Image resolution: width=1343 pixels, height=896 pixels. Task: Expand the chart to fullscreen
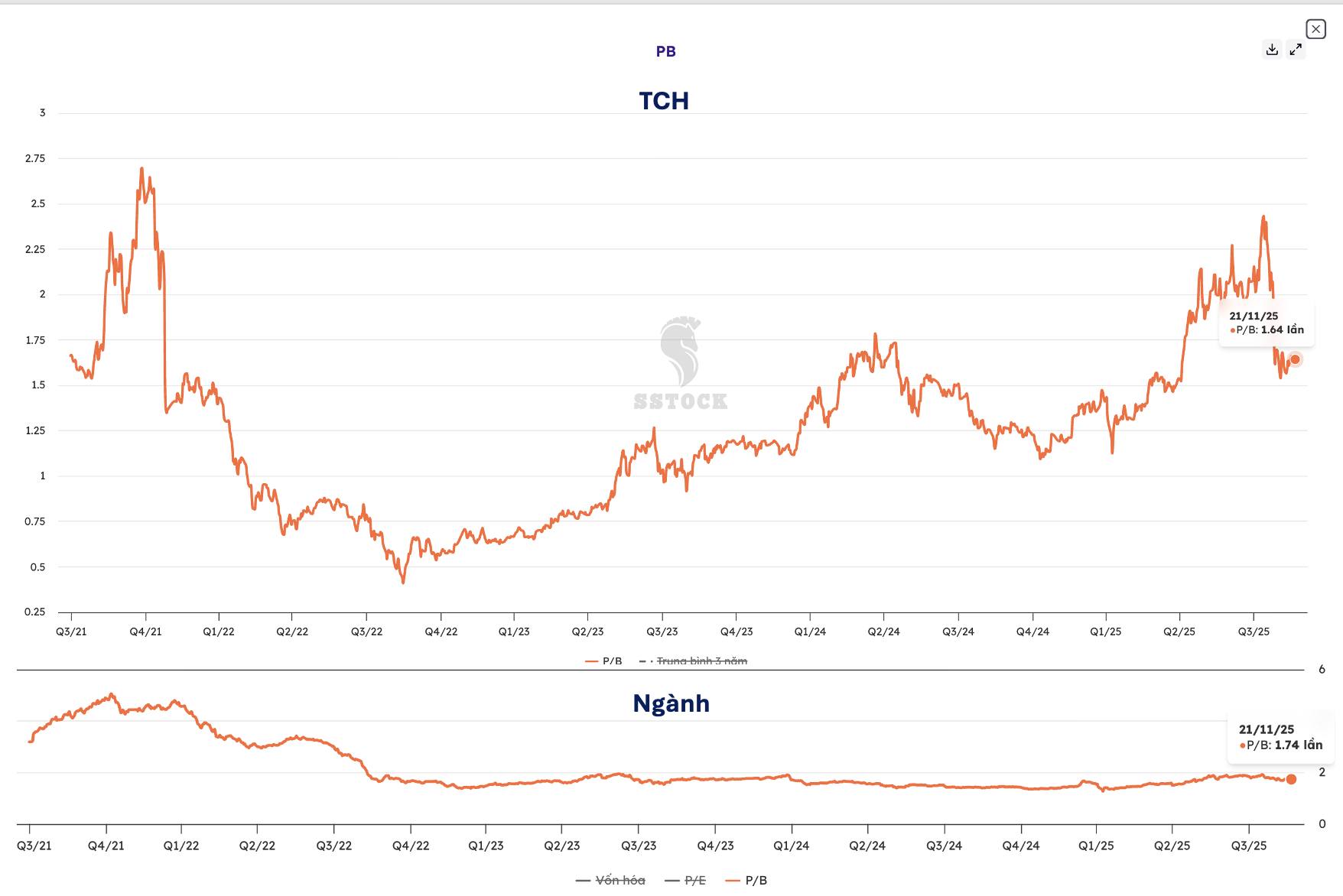pyautogui.click(x=1296, y=50)
